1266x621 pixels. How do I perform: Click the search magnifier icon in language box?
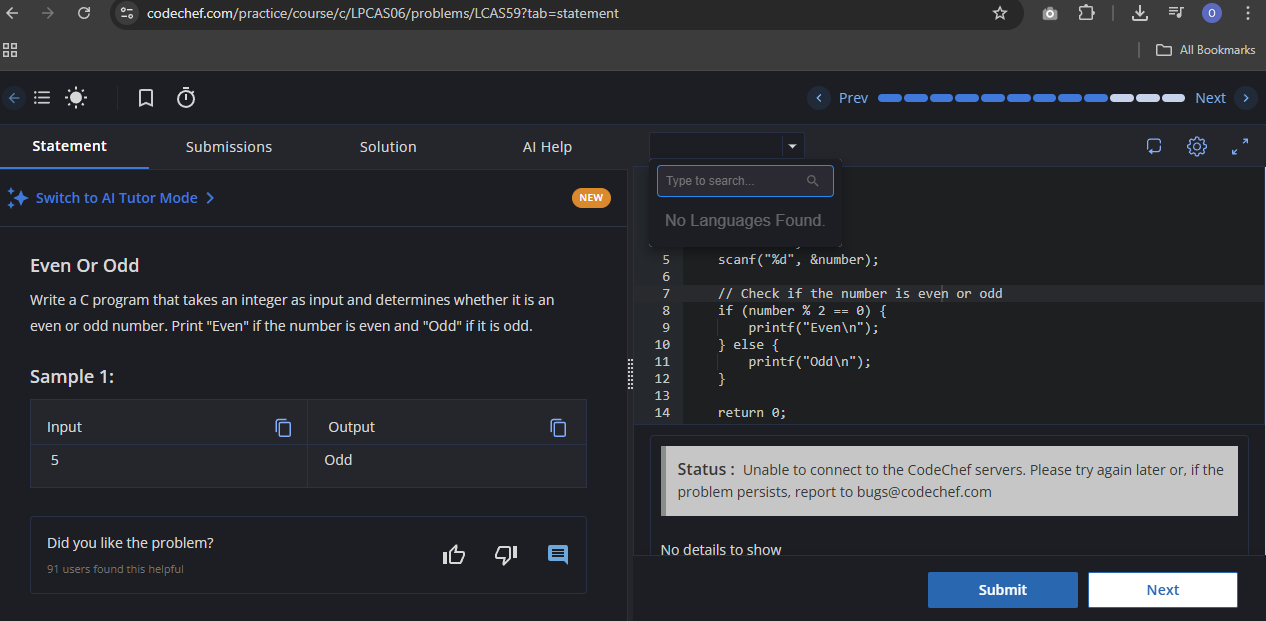(x=812, y=181)
